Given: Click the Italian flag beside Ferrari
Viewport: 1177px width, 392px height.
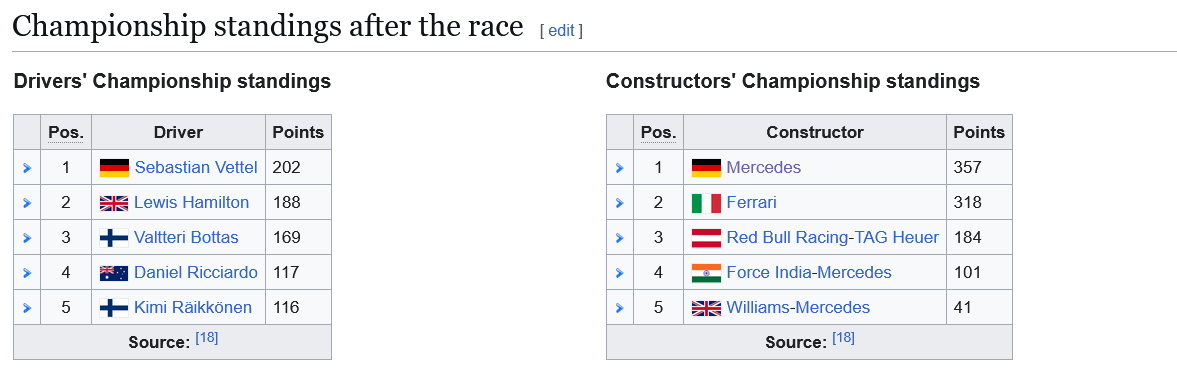Looking at the screenshot, I should [706, 203].
